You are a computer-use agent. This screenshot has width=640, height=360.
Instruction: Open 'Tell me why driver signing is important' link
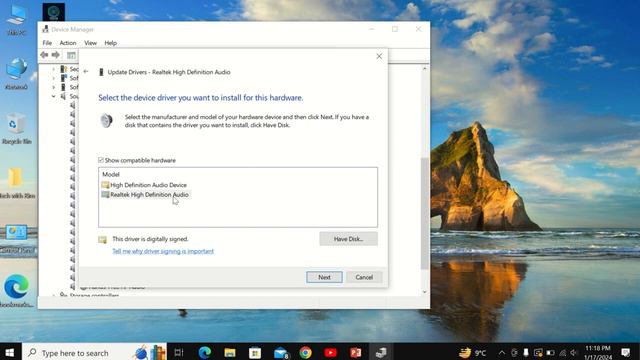163,251
